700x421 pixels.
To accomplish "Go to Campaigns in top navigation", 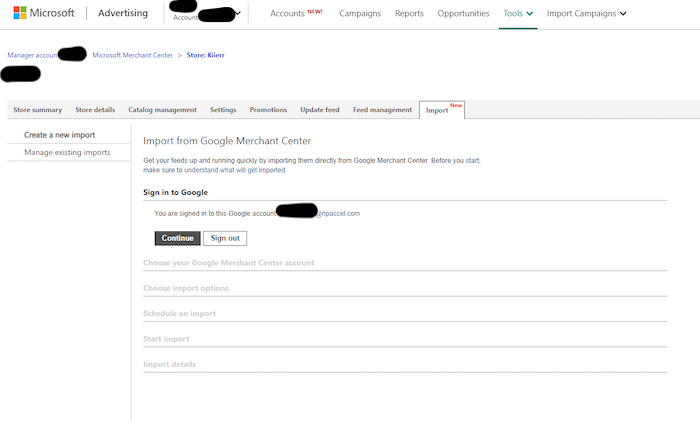I will tap(360, 13).
